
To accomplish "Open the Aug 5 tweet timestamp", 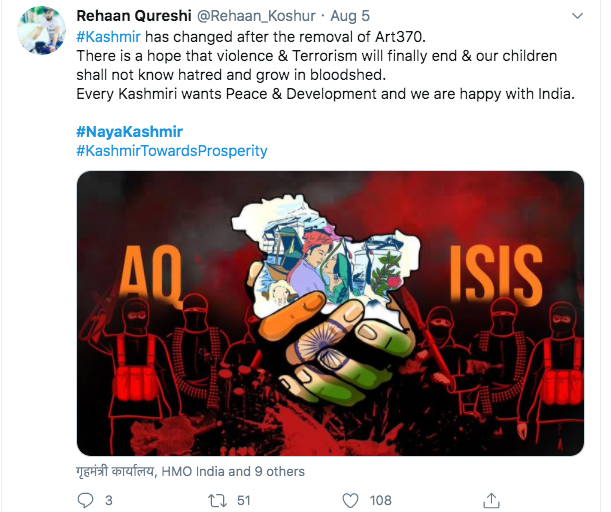I will pos(350,16).
